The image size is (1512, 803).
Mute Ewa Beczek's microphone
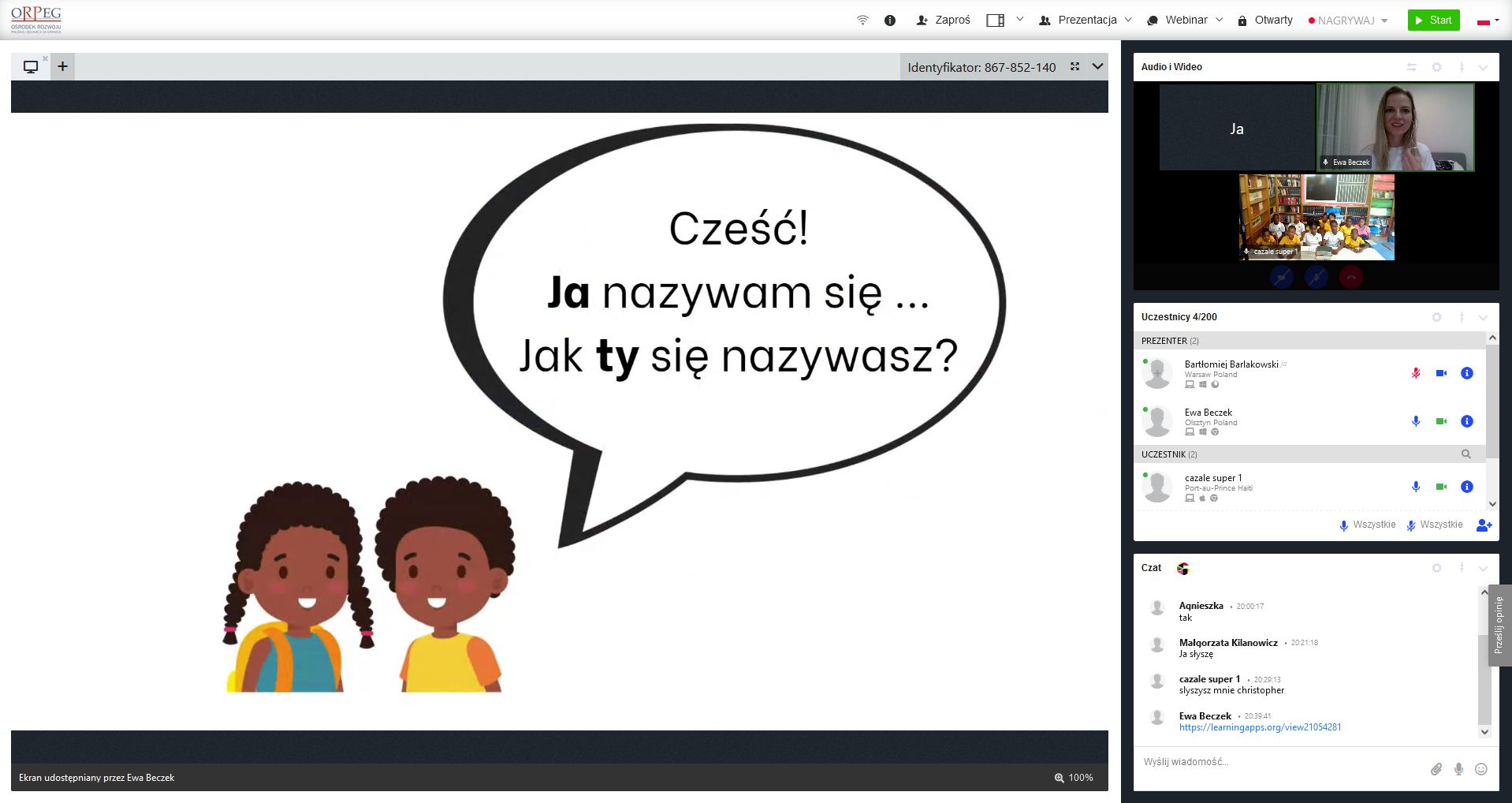[x=1416, y=421]
